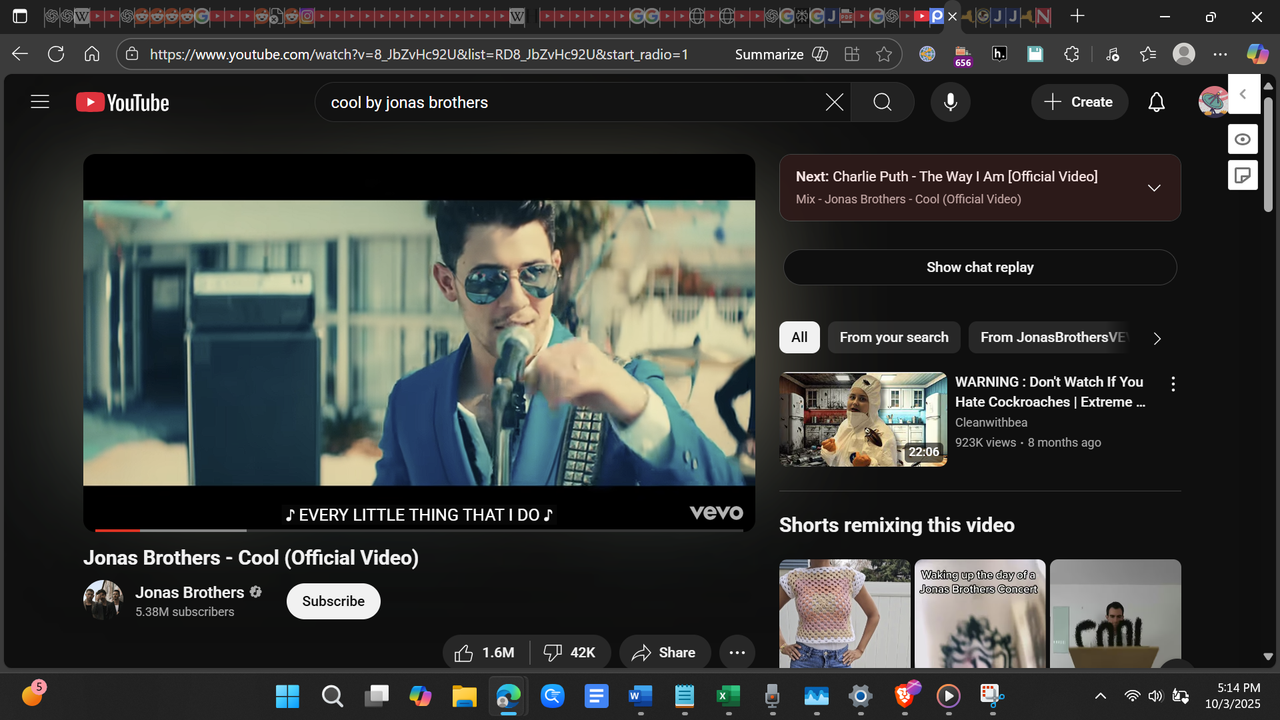The image size is (1280, 720).
Task: Open the h. Hypothesis extension
Action: coord(999,54)
